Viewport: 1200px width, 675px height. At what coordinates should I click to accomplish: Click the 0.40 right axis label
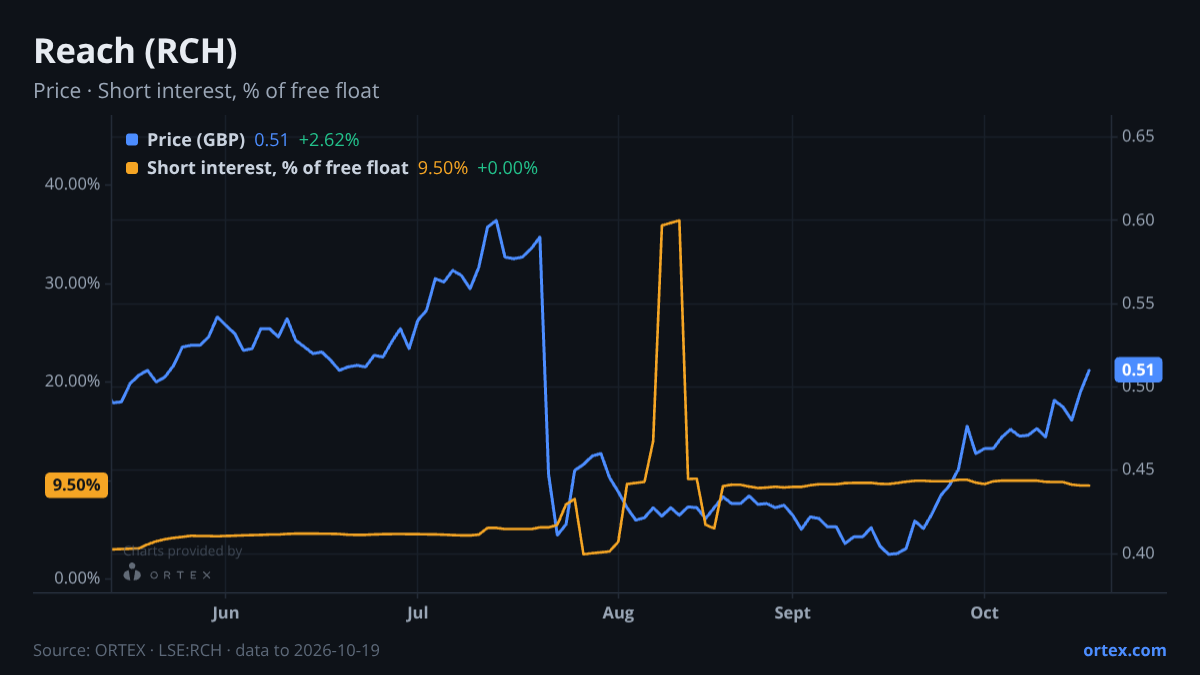coord(1138,553)
